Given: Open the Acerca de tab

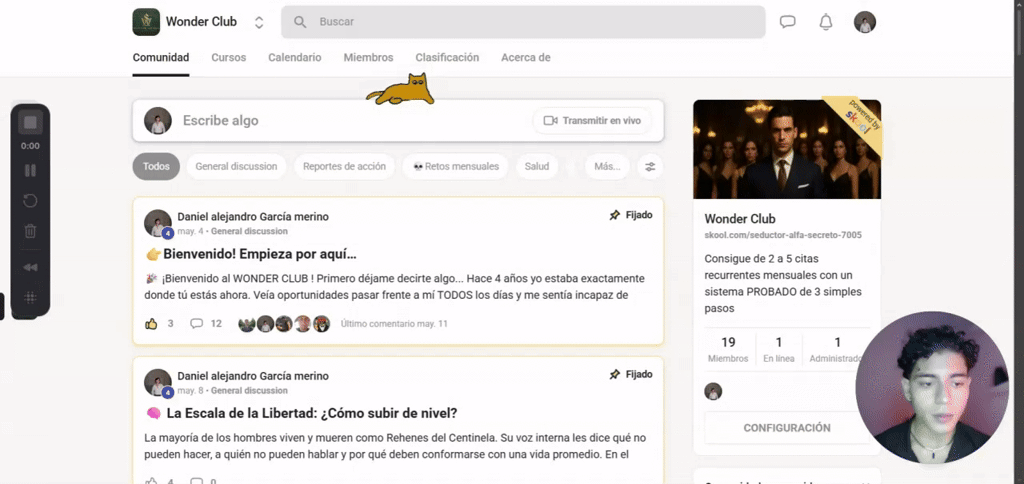Looking at the screenshot, I should click(x=526, y=57).
